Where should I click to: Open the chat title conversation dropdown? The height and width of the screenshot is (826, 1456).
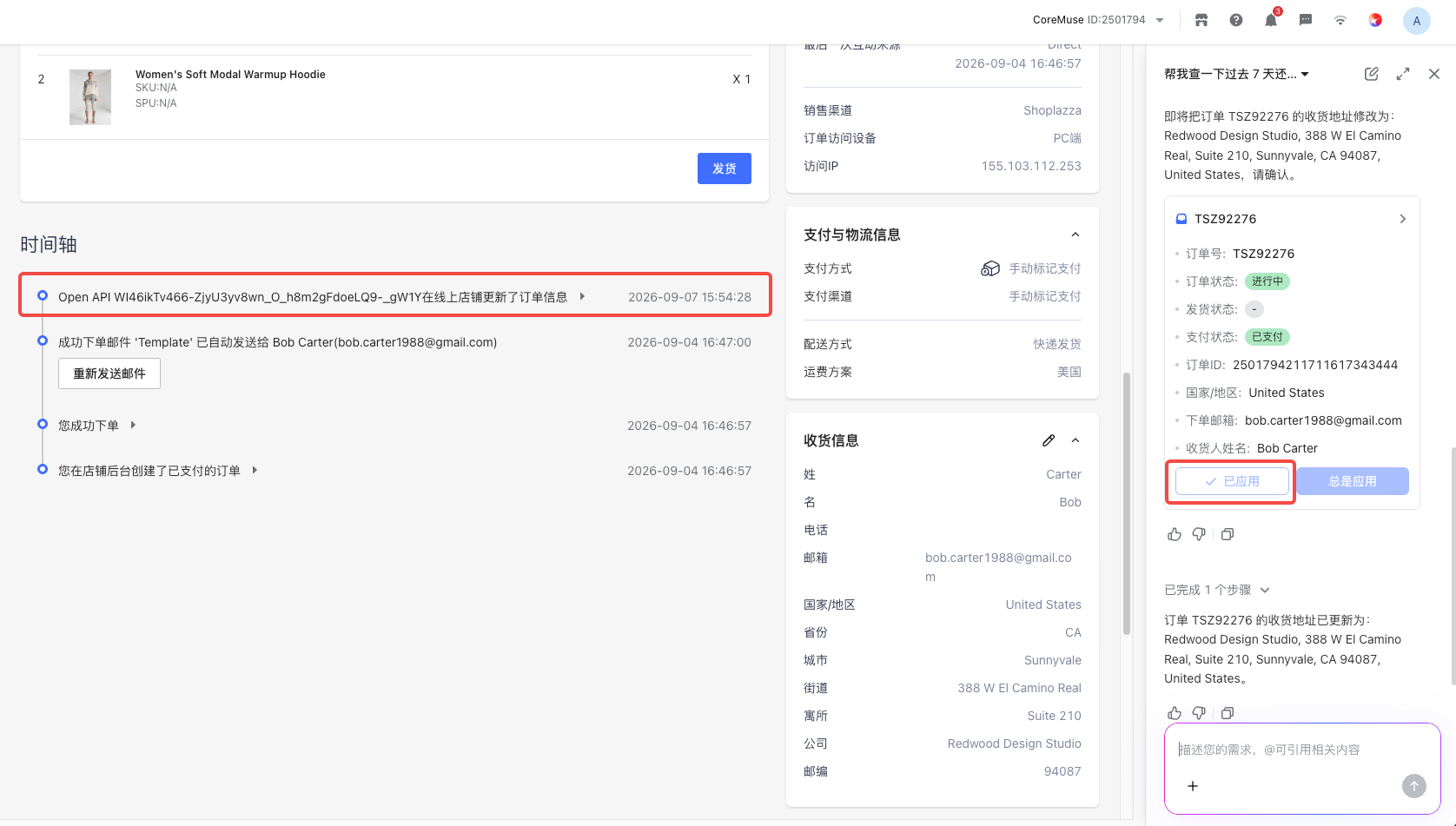1237,74
